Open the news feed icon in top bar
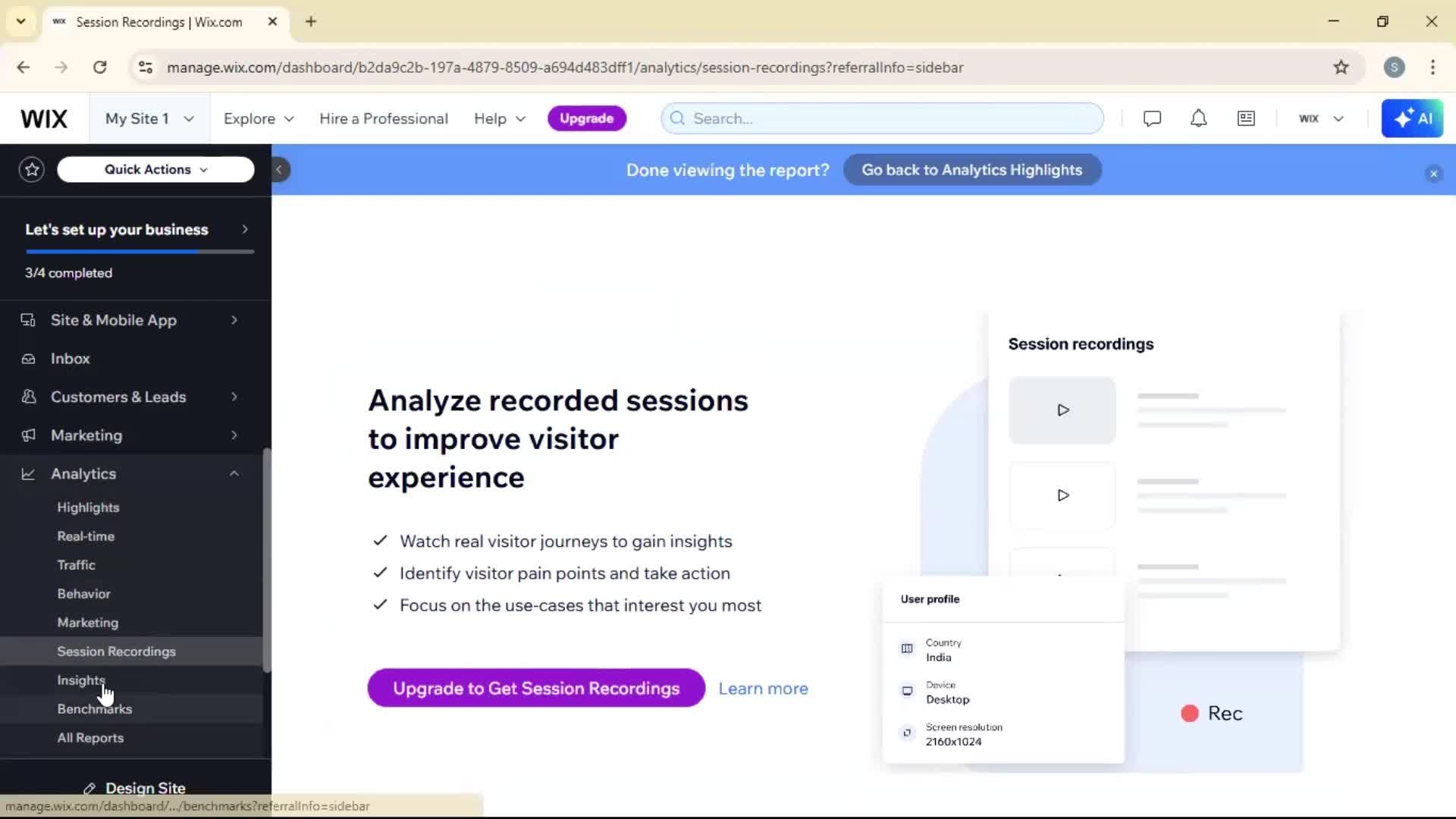Viewport: 1456px width, 819px height. coord(1246,118)
